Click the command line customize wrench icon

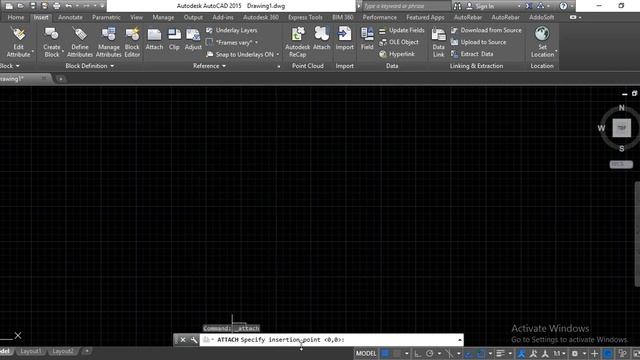[193, 340]
